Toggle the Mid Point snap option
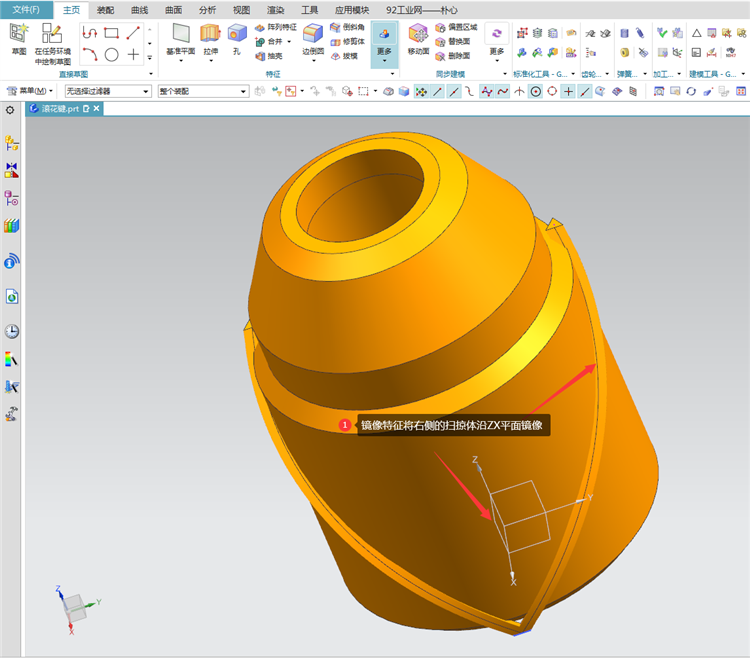The width and height of the screenshot is (750, 658). point(454,91)
